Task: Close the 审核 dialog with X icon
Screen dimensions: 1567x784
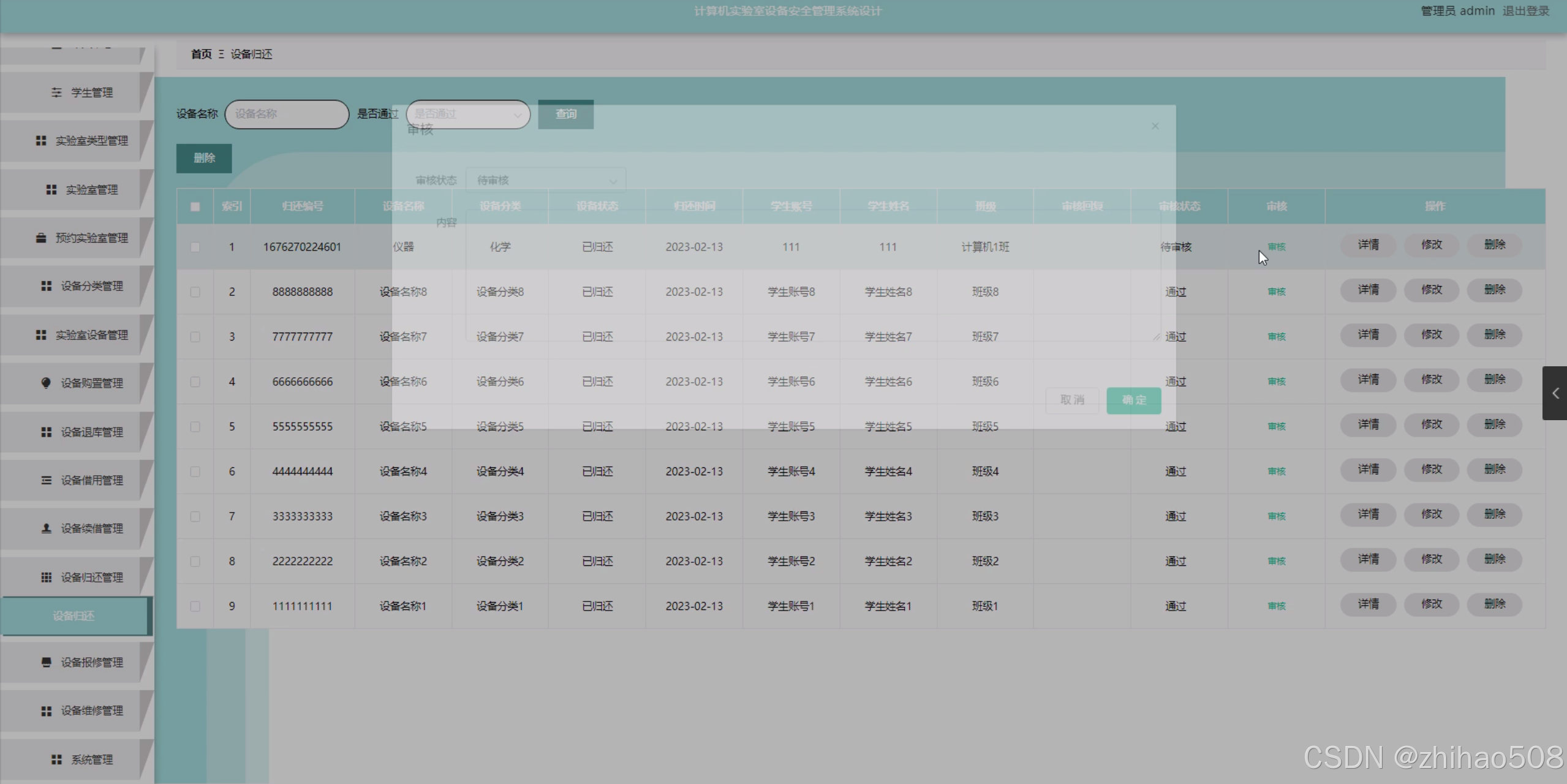Action: coord(1155,126)
